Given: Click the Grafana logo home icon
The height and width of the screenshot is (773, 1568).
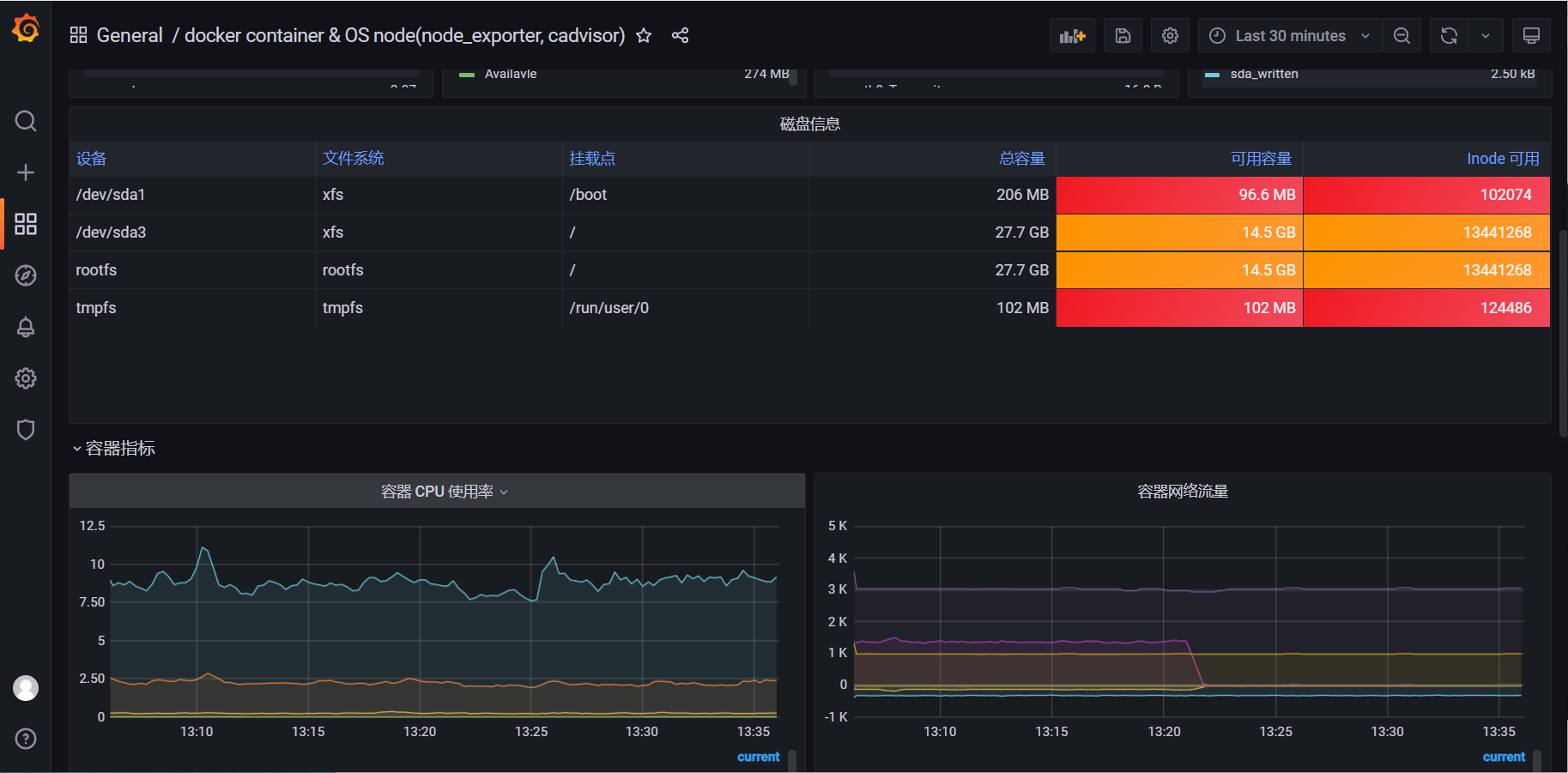Looking at the screenshot, I should pos(26,29).
